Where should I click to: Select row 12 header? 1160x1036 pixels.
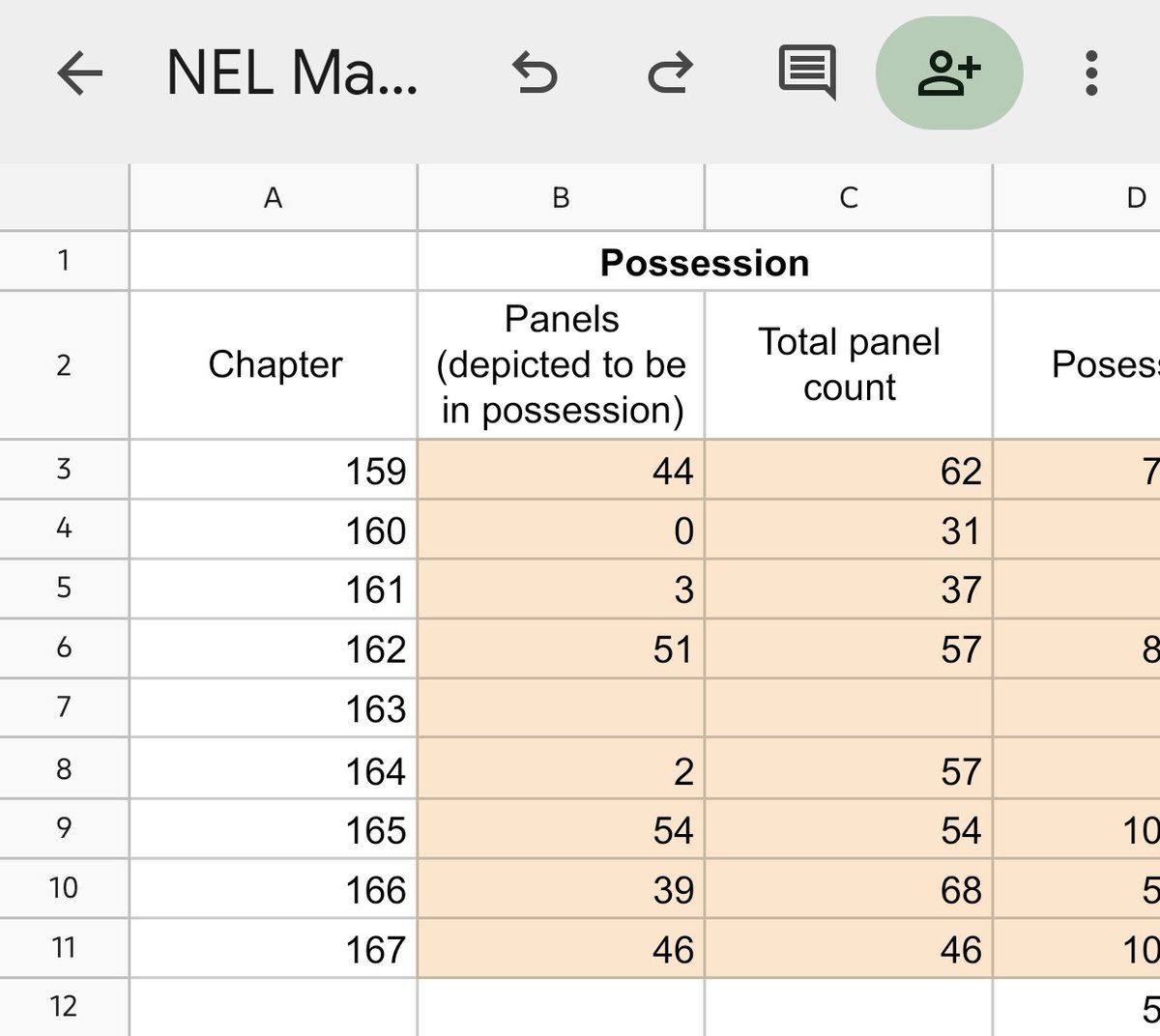(x=64, y=1007)
